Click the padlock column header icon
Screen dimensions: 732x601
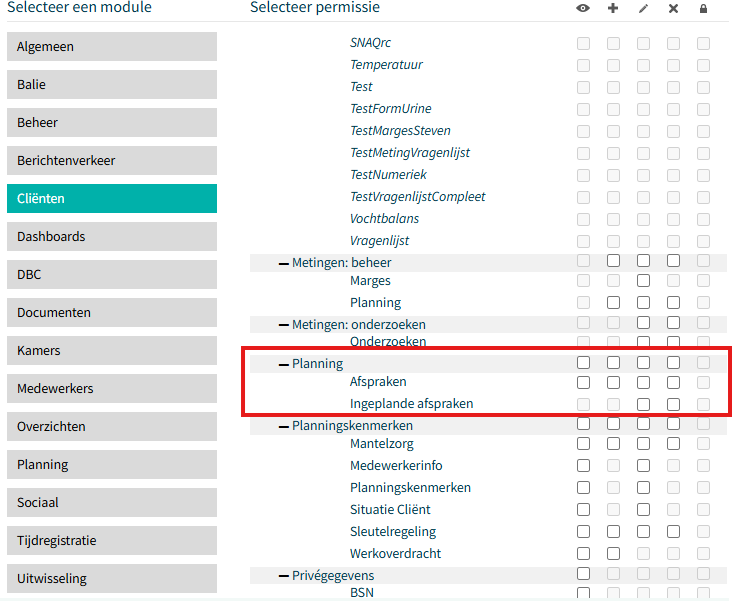click(703, 8)
